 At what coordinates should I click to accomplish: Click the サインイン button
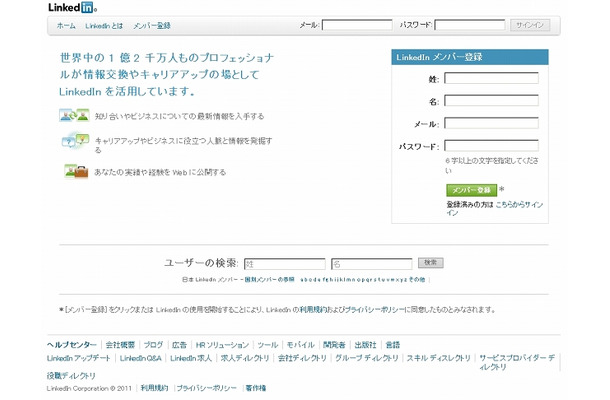(530, 25)
